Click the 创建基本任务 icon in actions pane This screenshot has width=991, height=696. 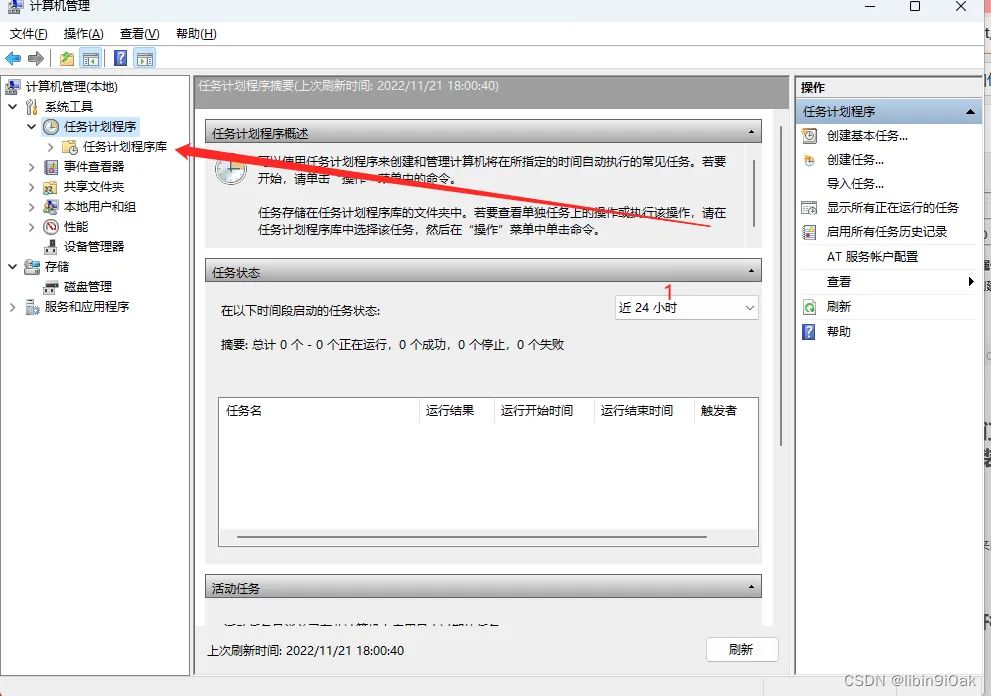click(x=809, y=135)
